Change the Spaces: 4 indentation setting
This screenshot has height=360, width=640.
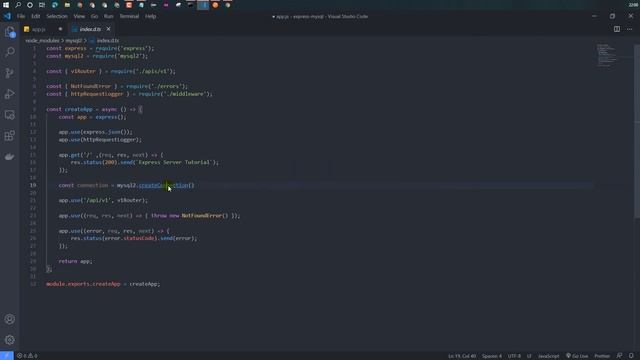[492, 356]
